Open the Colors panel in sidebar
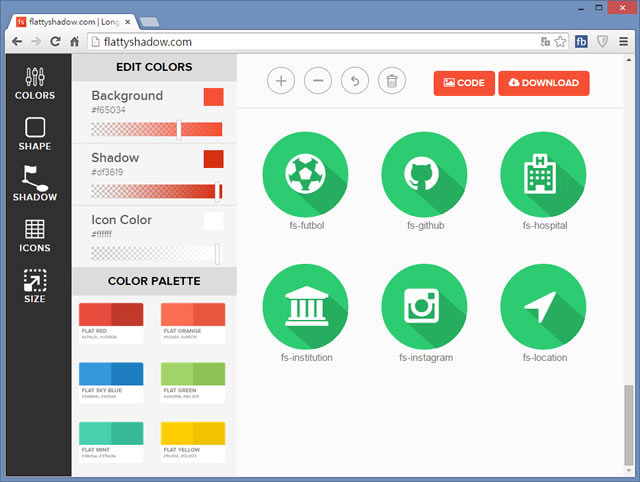The image size is (640, 482). point(35,84)
